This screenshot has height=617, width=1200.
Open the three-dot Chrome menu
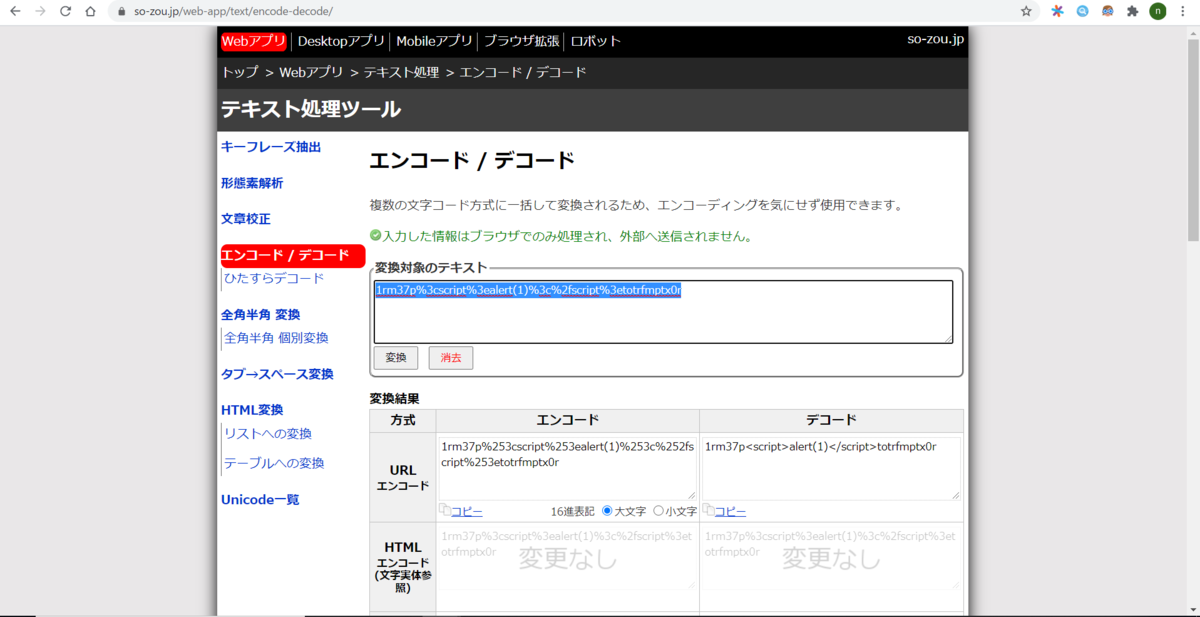click(x=1184, y=11)
